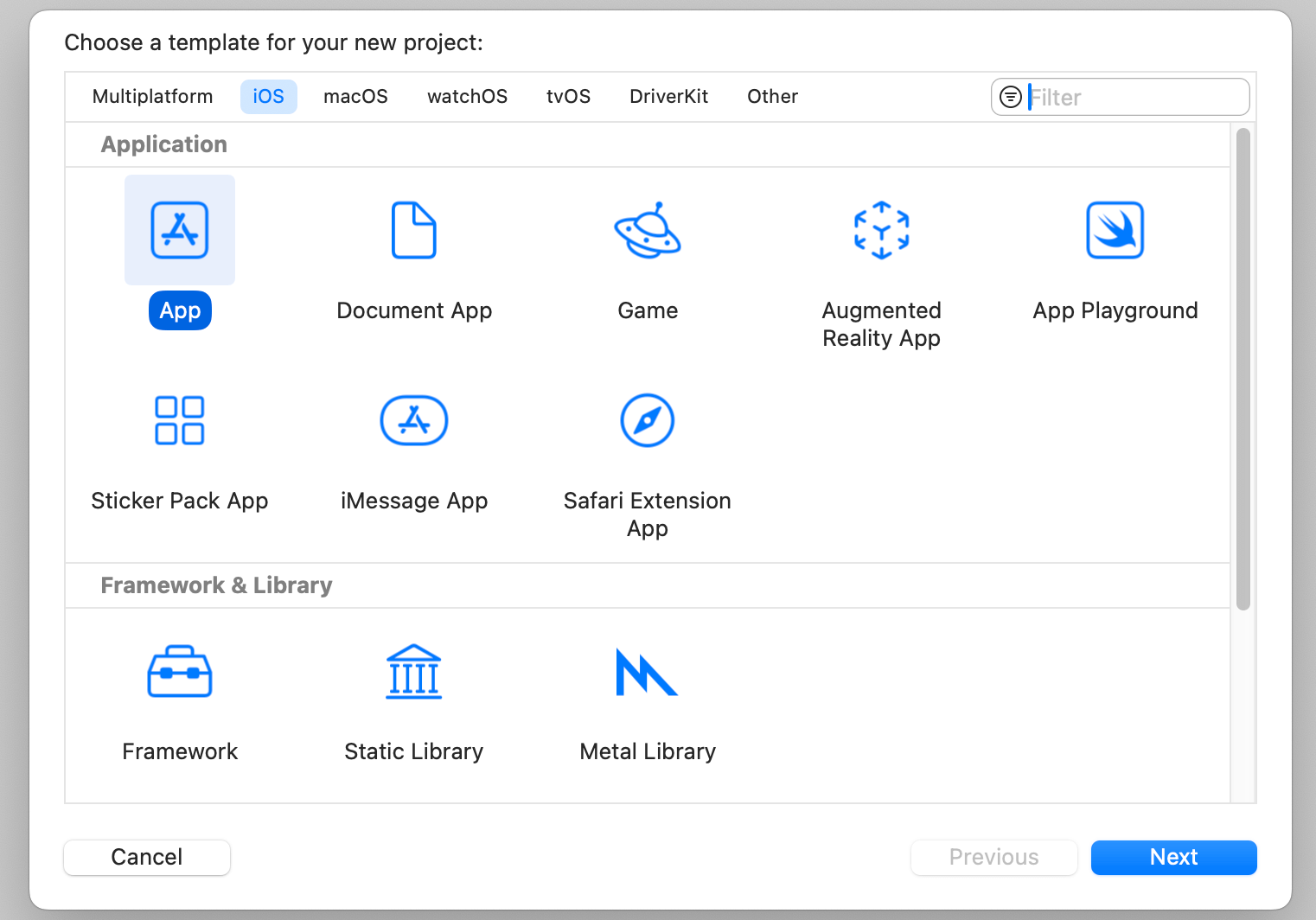Switch to the tvOS tab
1316x920 pixels.
568,96
